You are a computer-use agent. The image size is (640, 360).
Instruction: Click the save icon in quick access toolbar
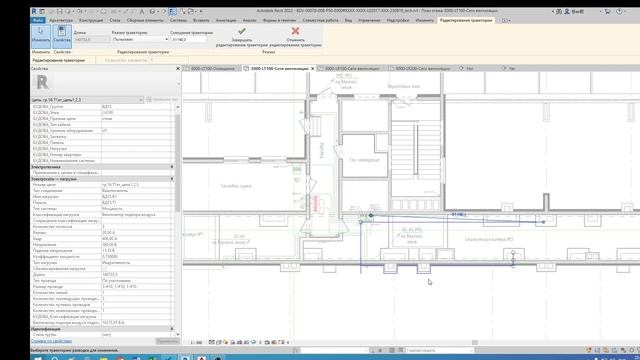point(60,11)
